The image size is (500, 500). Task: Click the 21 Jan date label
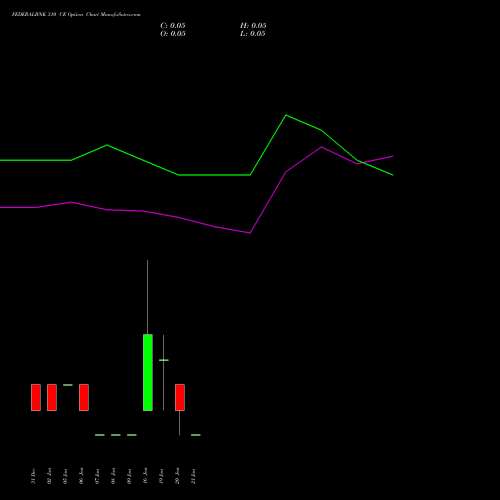click(193, 476)
